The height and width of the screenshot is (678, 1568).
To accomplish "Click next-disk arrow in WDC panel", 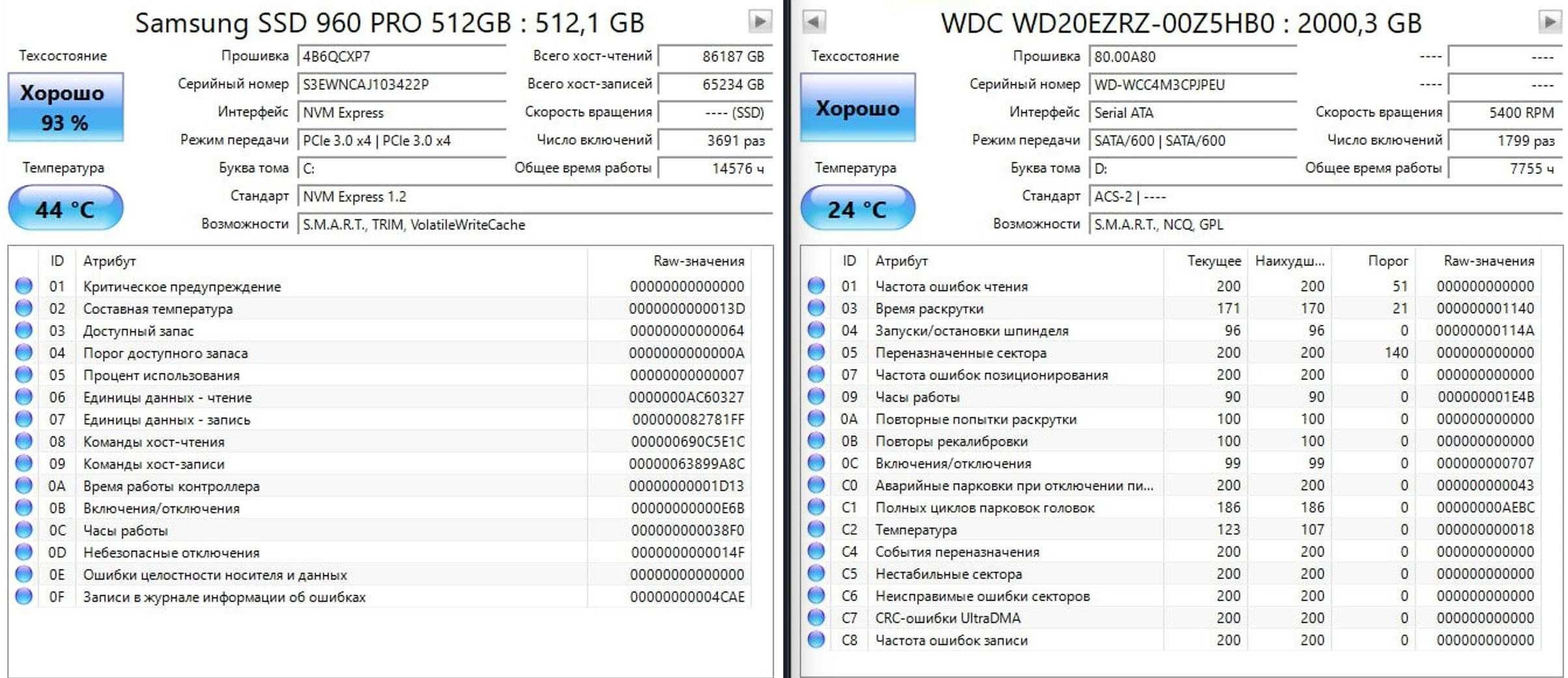I will 1550,21.
